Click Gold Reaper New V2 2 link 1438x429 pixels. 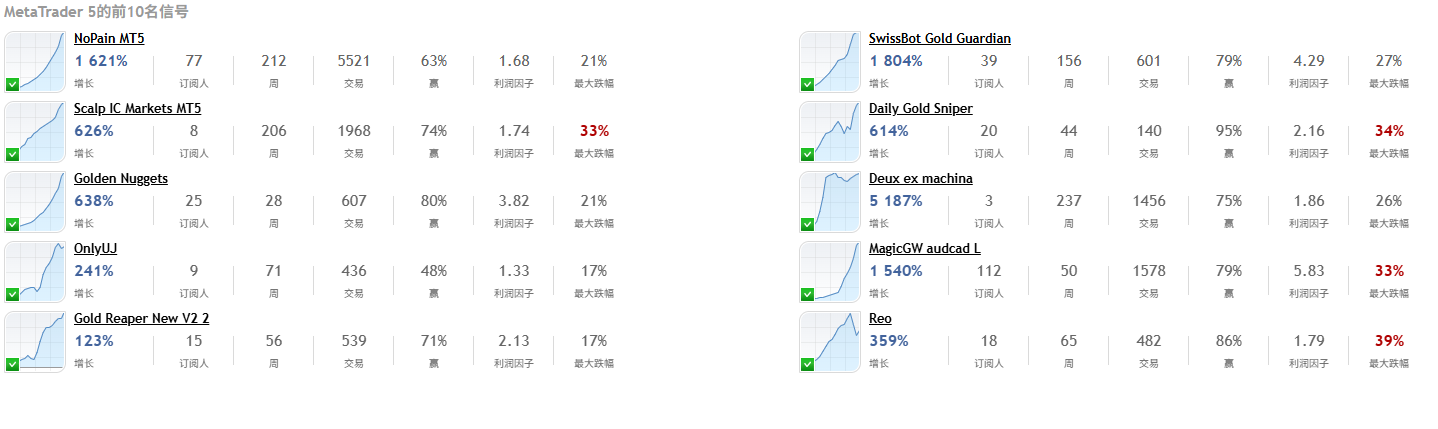[x=141, y=319]
